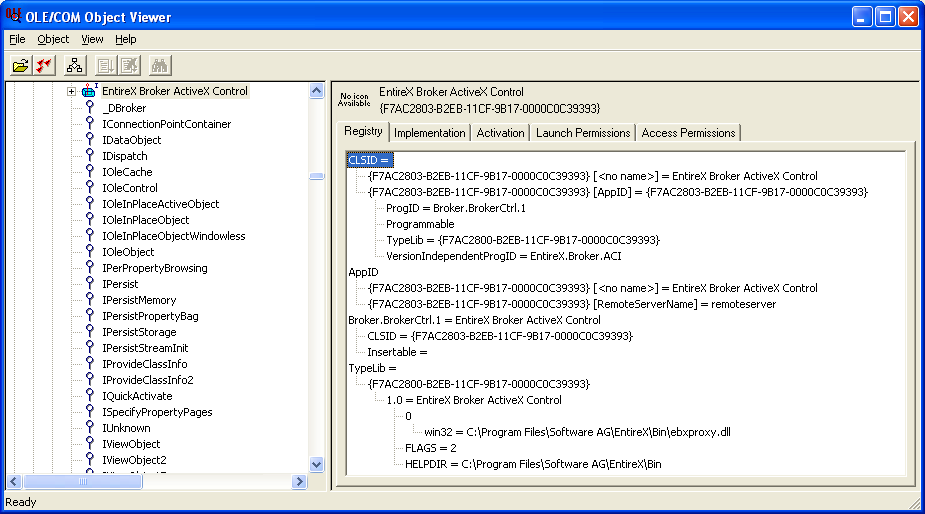Click the interface icon beside IUnknown
Image resolution: width=925 pixels, height=514 pixels.
click(x=90, y=427)
